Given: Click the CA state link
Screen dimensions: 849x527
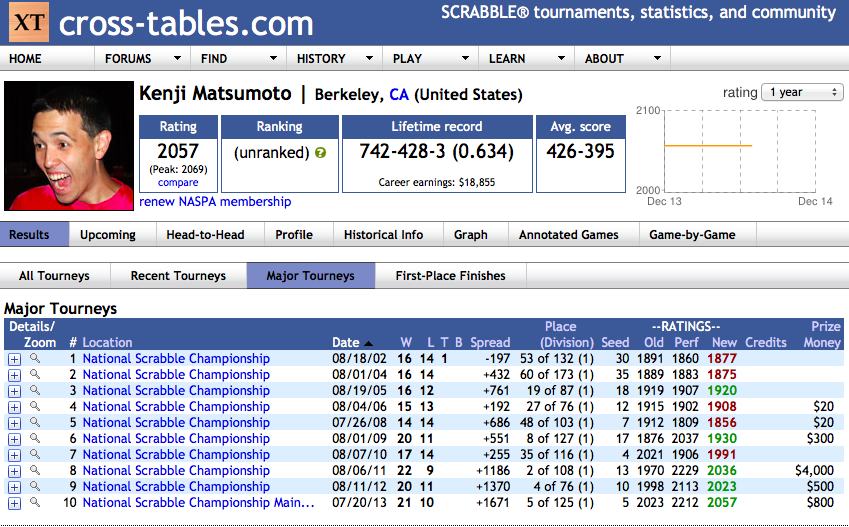Looking at the screenshot, I should 399,95.
